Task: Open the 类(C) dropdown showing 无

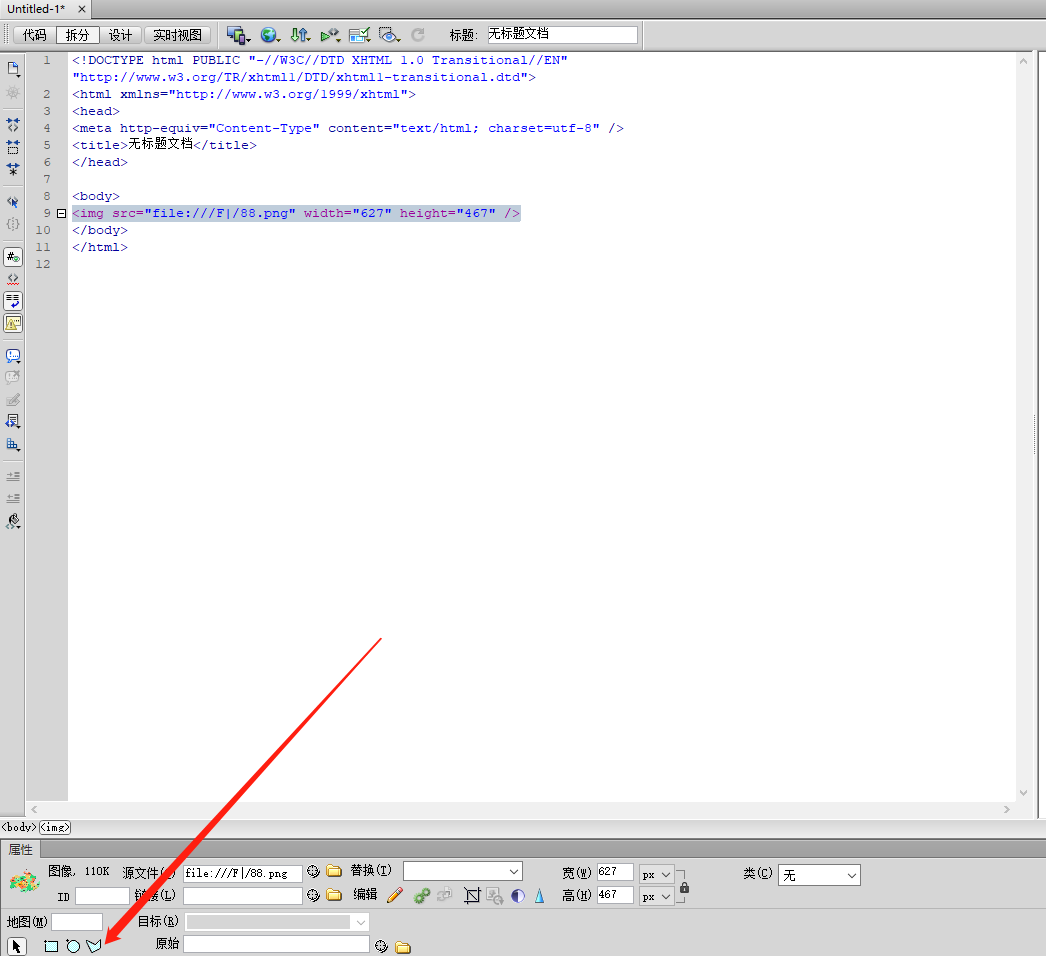Action: [818, 873]
